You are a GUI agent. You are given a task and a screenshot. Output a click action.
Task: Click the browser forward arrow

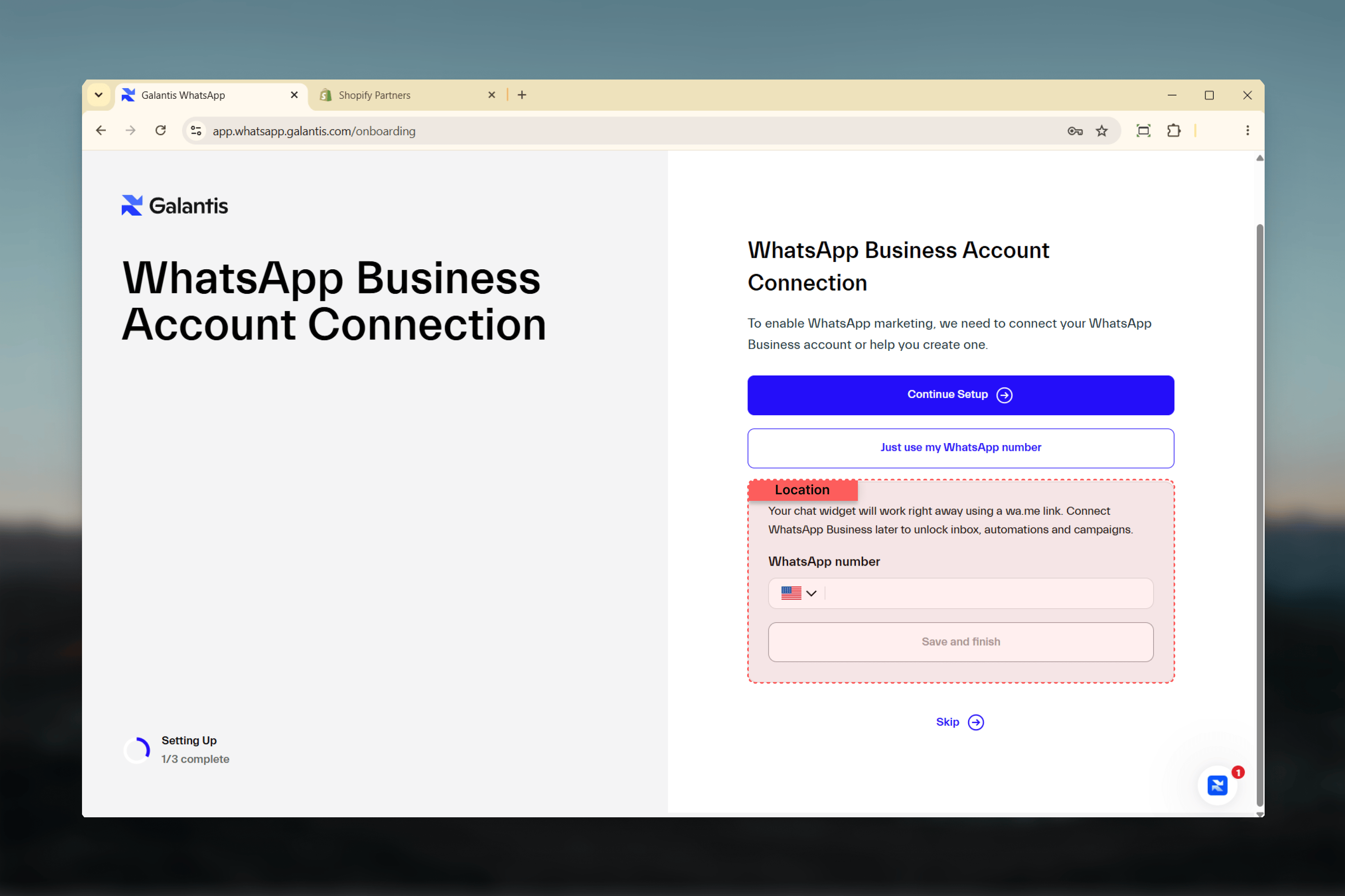coord(131,131)
